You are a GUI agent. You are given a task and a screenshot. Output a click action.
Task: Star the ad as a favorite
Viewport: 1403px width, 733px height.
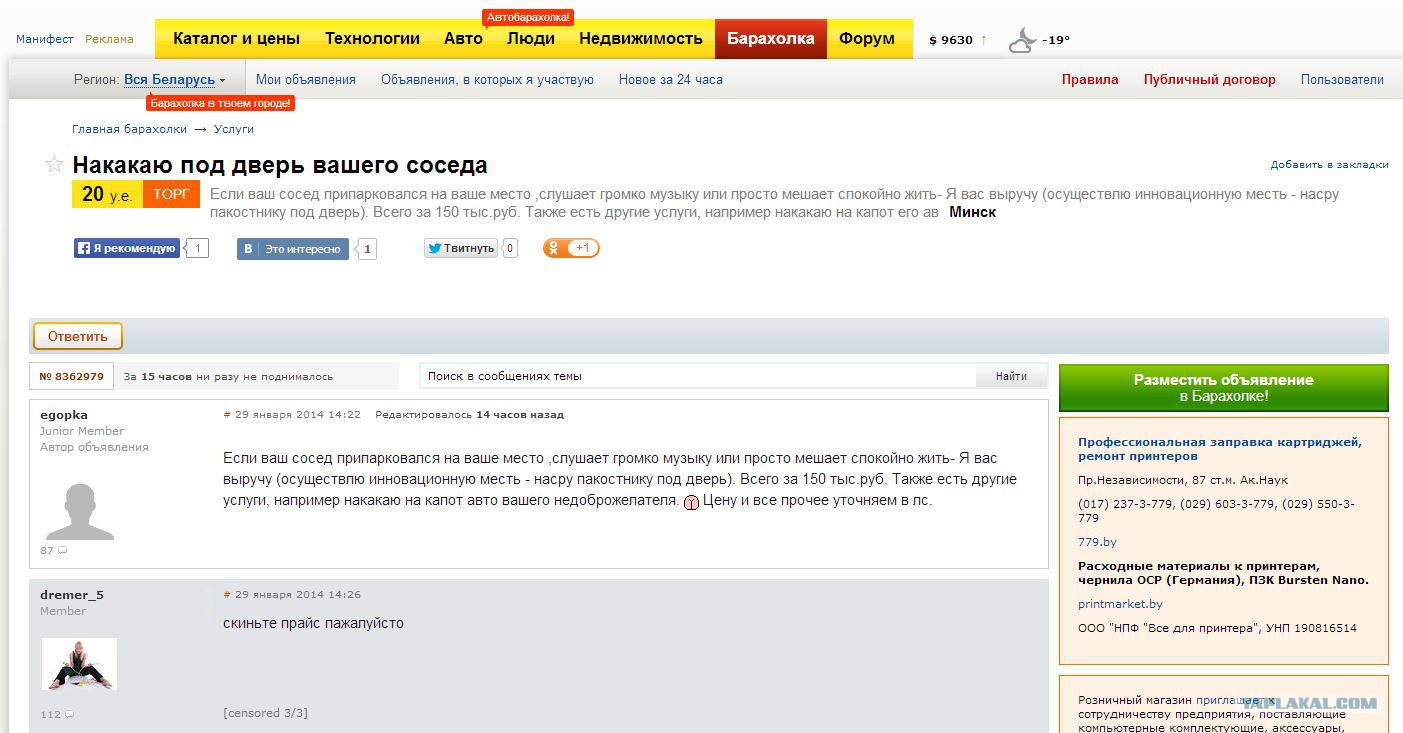[x=54, y=165]
